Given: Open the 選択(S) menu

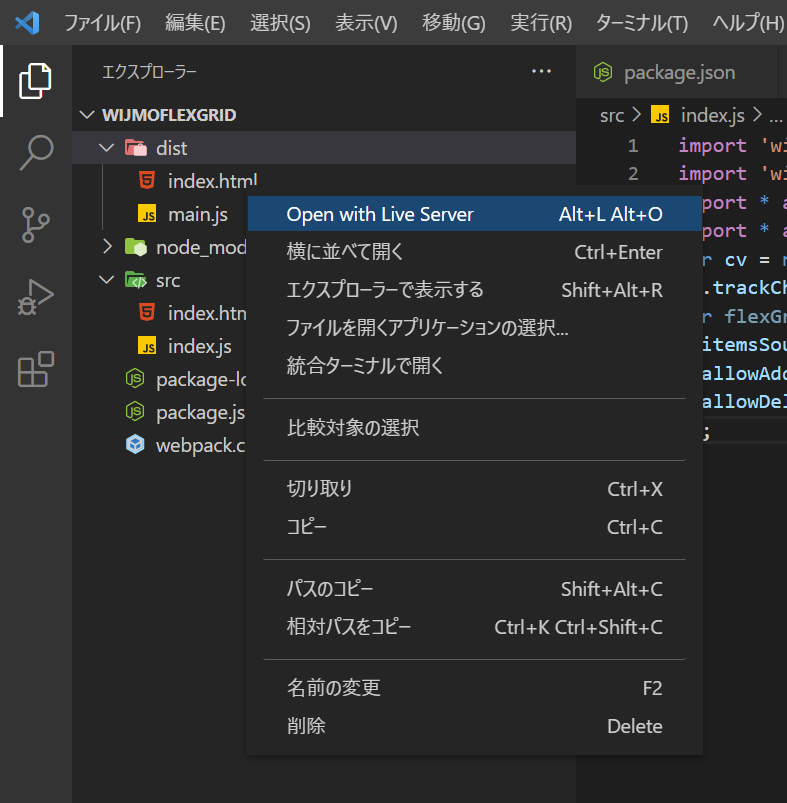Looking at the screenshot, I should point(280,23).
